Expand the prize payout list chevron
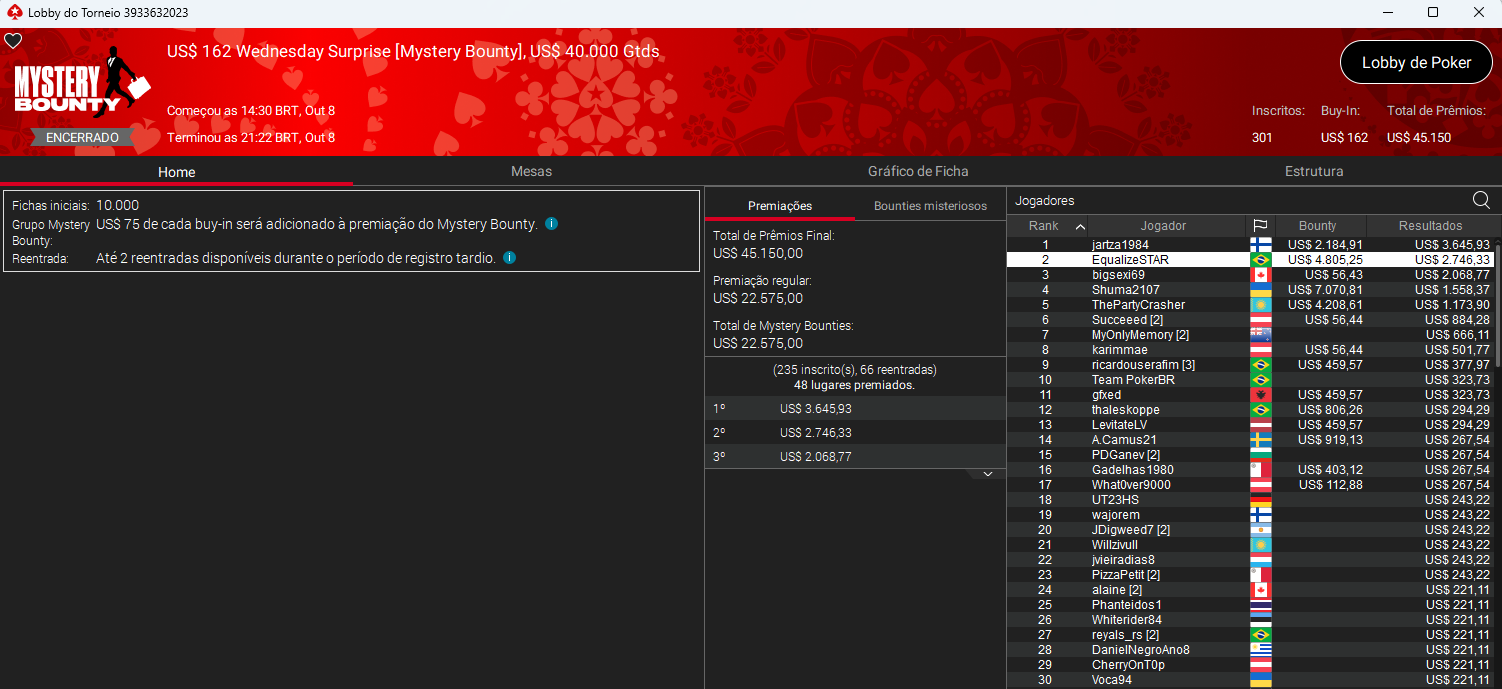 [988, 474]
